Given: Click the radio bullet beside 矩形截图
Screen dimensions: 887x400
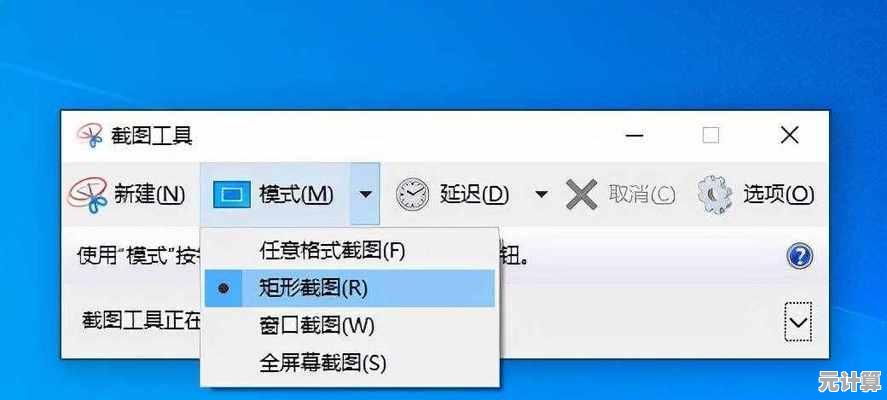Looking at the screenshot, I should click(224, 289).
